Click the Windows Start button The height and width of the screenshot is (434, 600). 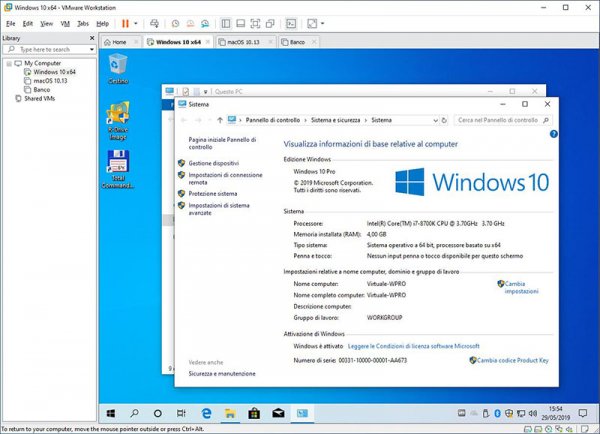coord(111,413)
